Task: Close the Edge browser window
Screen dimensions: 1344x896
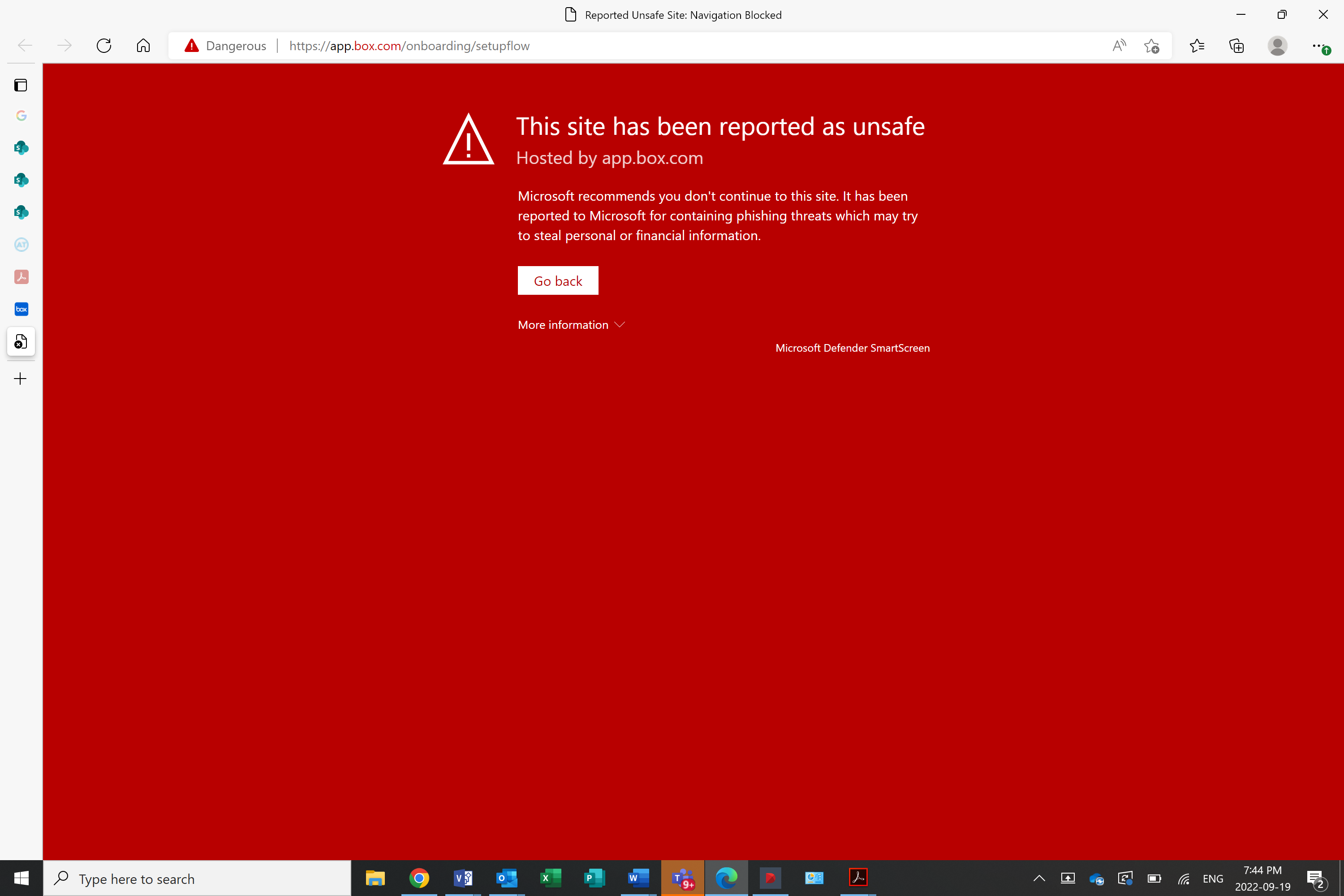Action: [1323, 15]
